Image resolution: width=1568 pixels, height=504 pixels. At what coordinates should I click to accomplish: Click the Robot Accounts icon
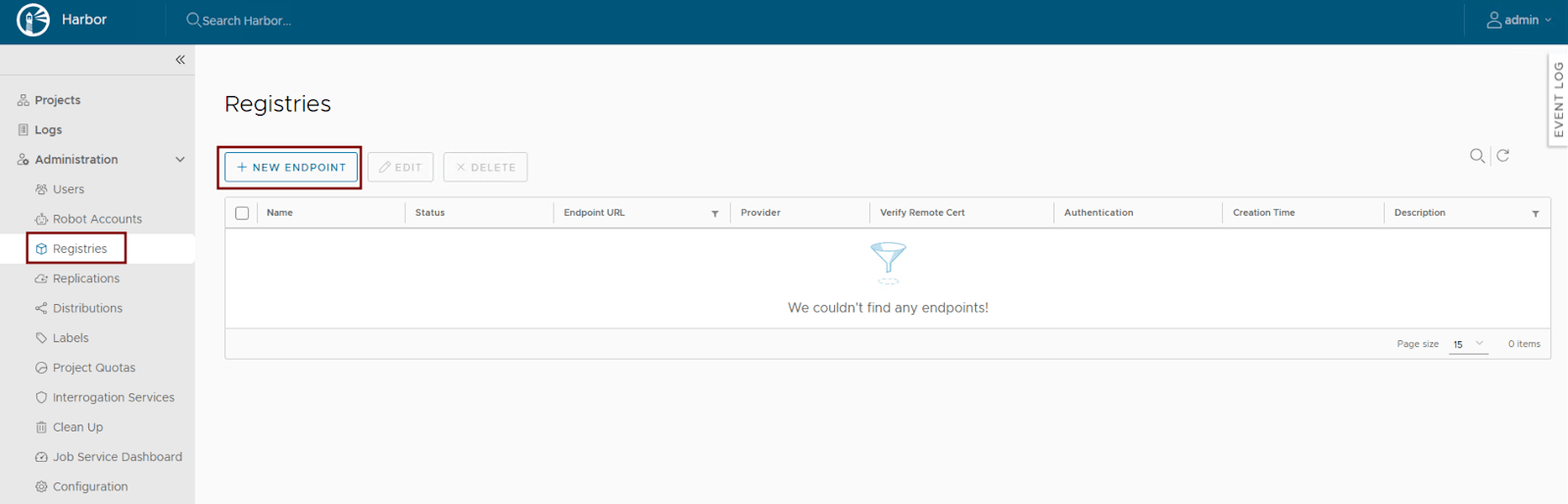41,219
